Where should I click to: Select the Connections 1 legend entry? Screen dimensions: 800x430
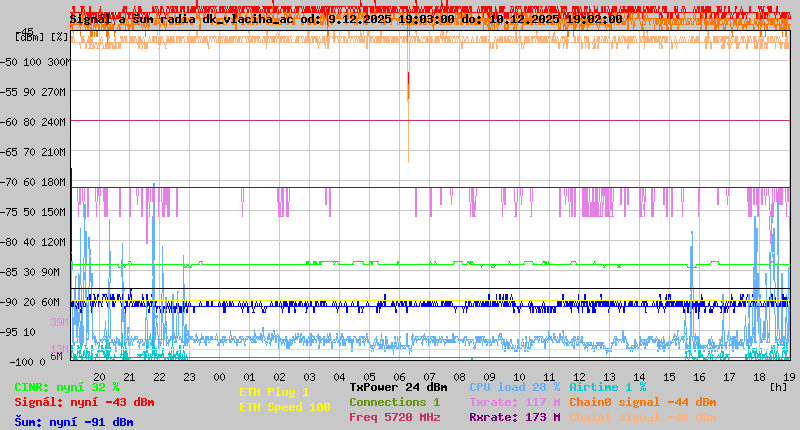(x=394, y=402)
